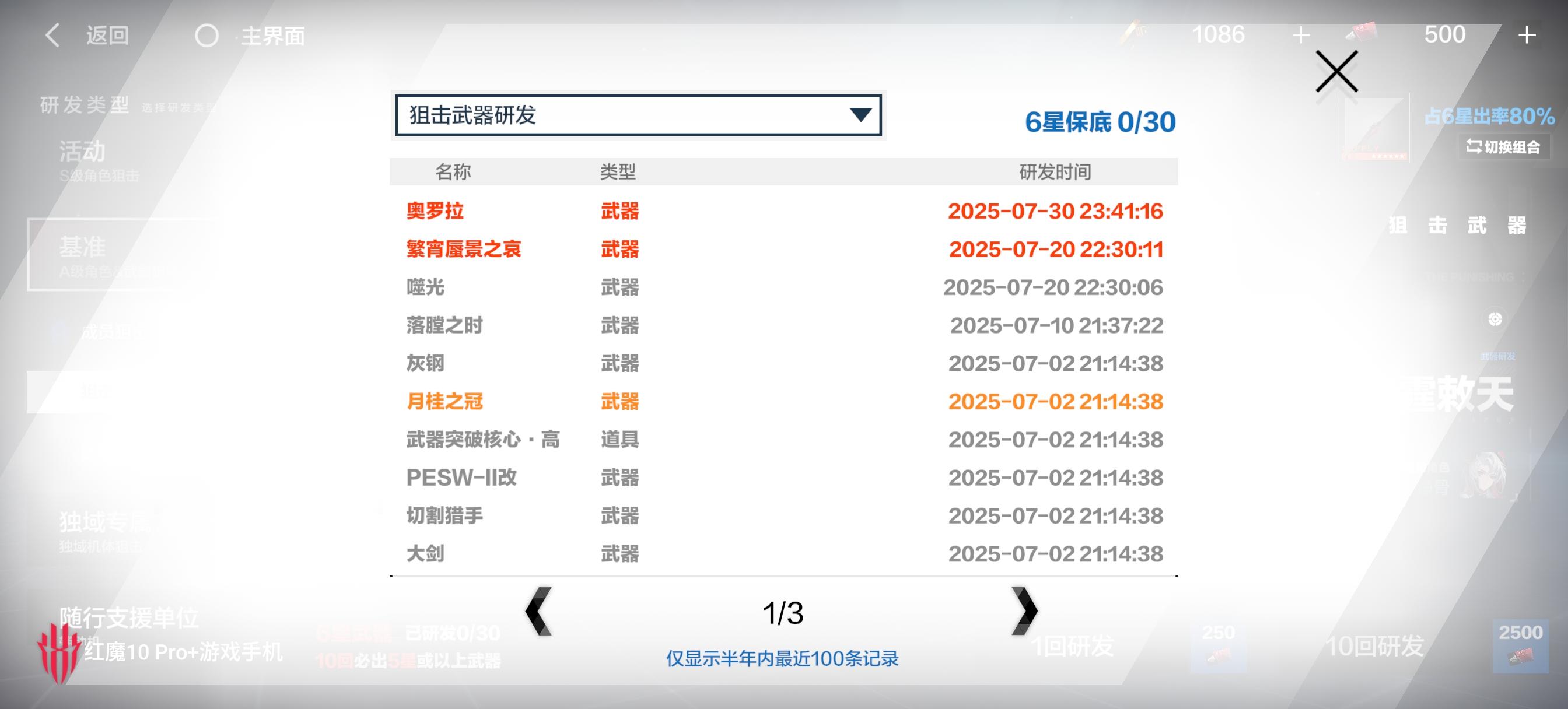The width and height of the screenshot is (1568, 709).
Task: Add more of the 1086 currency
Action: (1301, 36)
